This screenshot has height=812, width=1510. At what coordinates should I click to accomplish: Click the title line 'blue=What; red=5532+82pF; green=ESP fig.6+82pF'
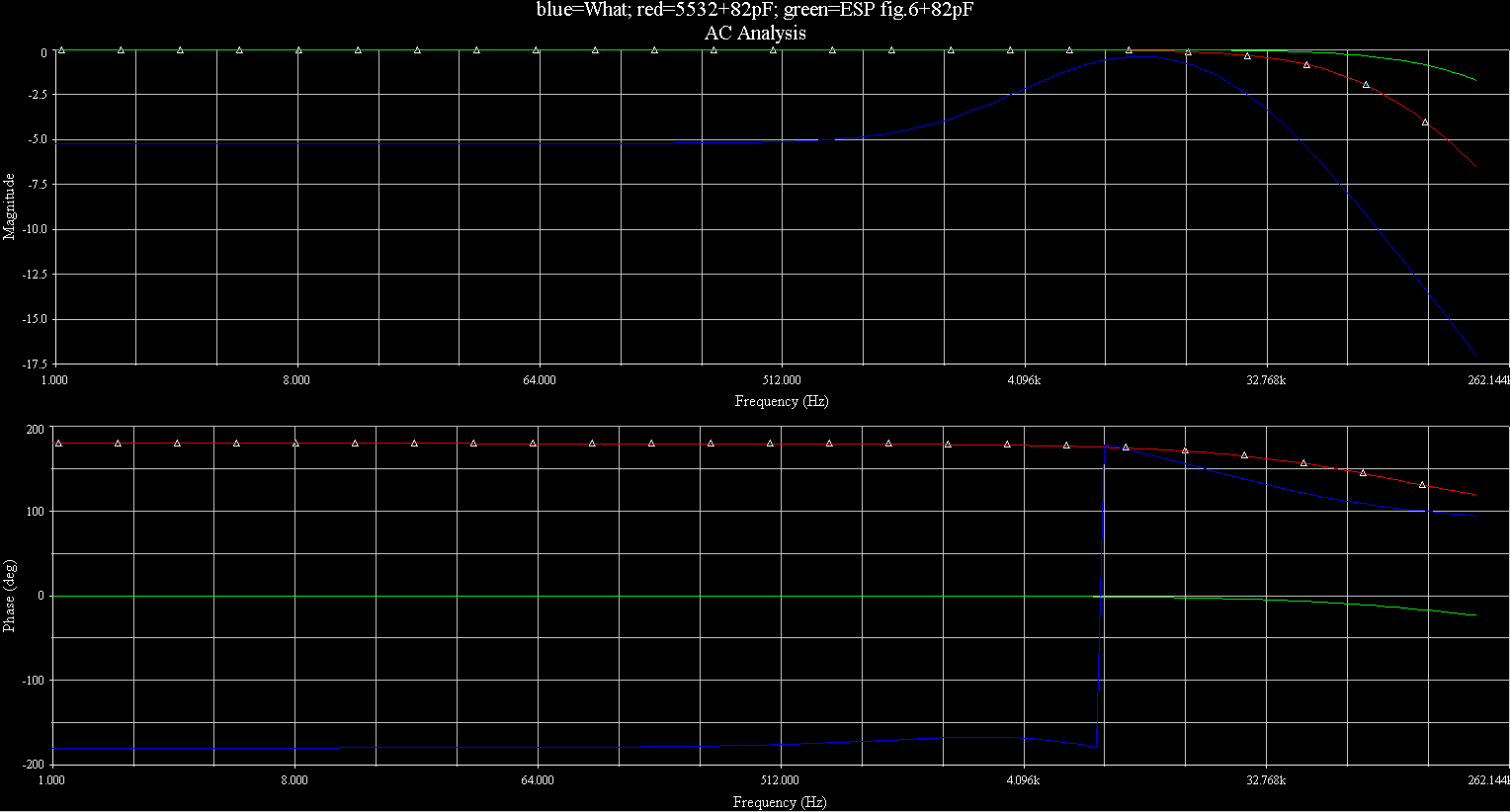coord(755,11)
